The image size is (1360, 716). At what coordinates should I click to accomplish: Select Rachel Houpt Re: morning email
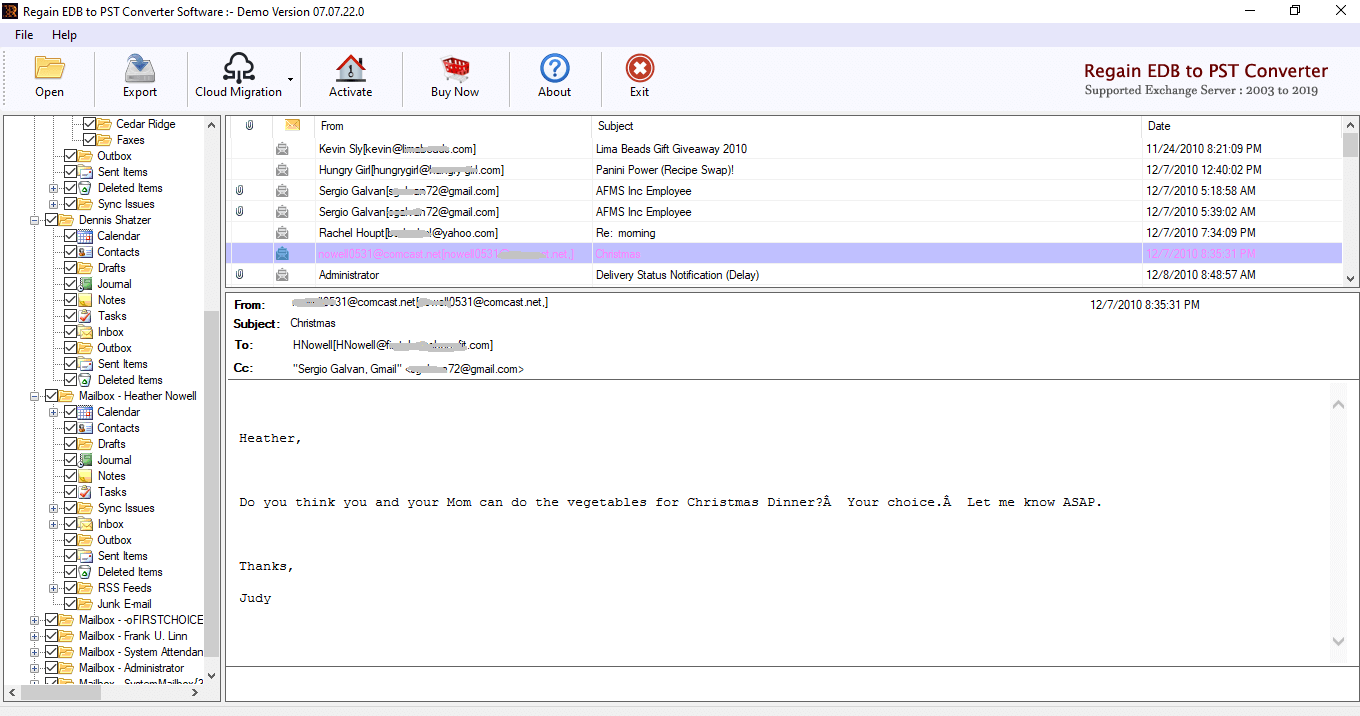pos(785,233)
